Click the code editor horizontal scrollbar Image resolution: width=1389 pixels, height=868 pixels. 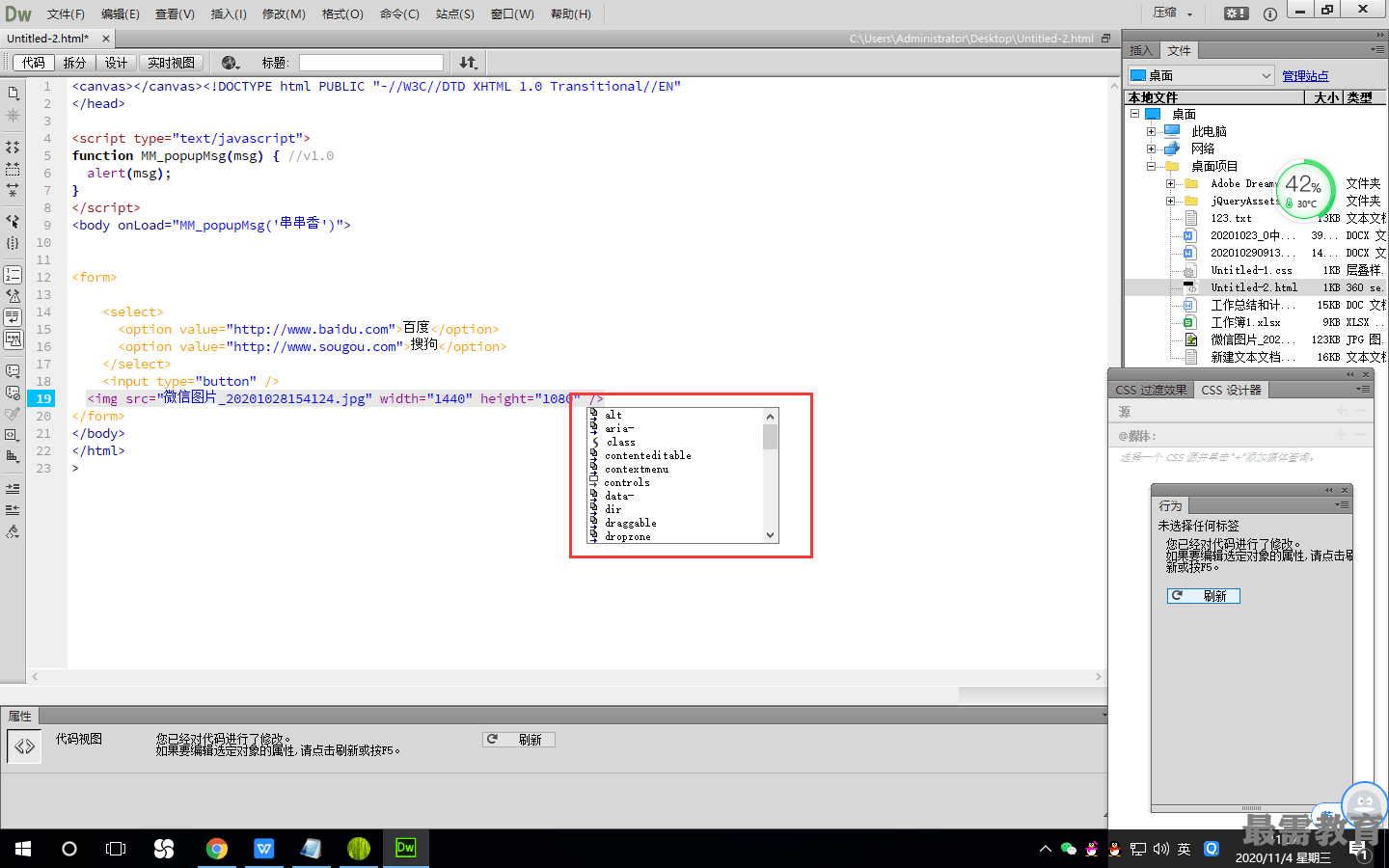coord(566,677)
